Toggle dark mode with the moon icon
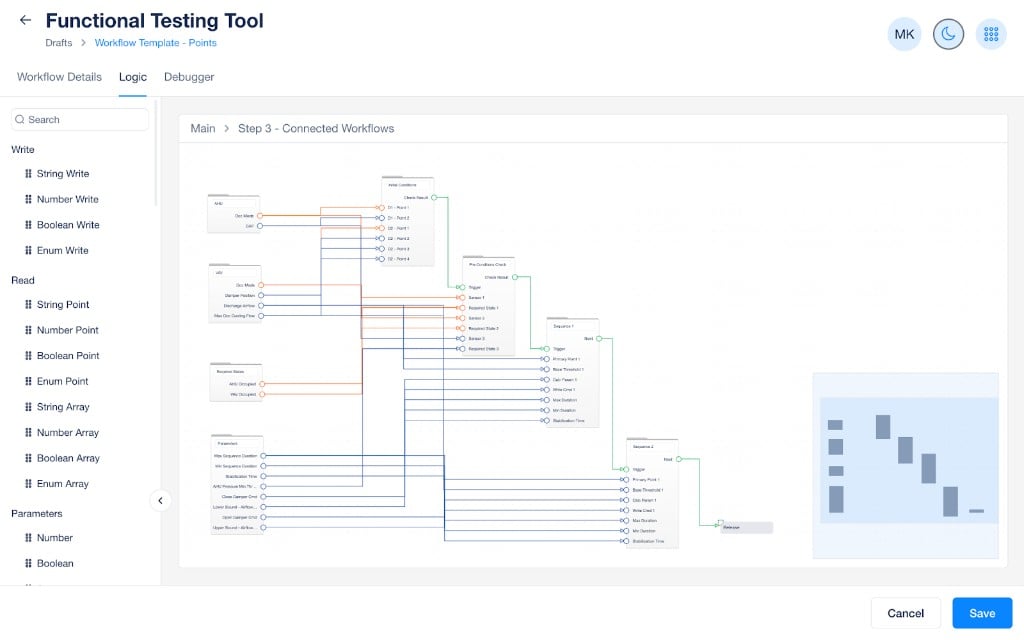The width and height of the screenshot is (1024, 640). [948, 34]
